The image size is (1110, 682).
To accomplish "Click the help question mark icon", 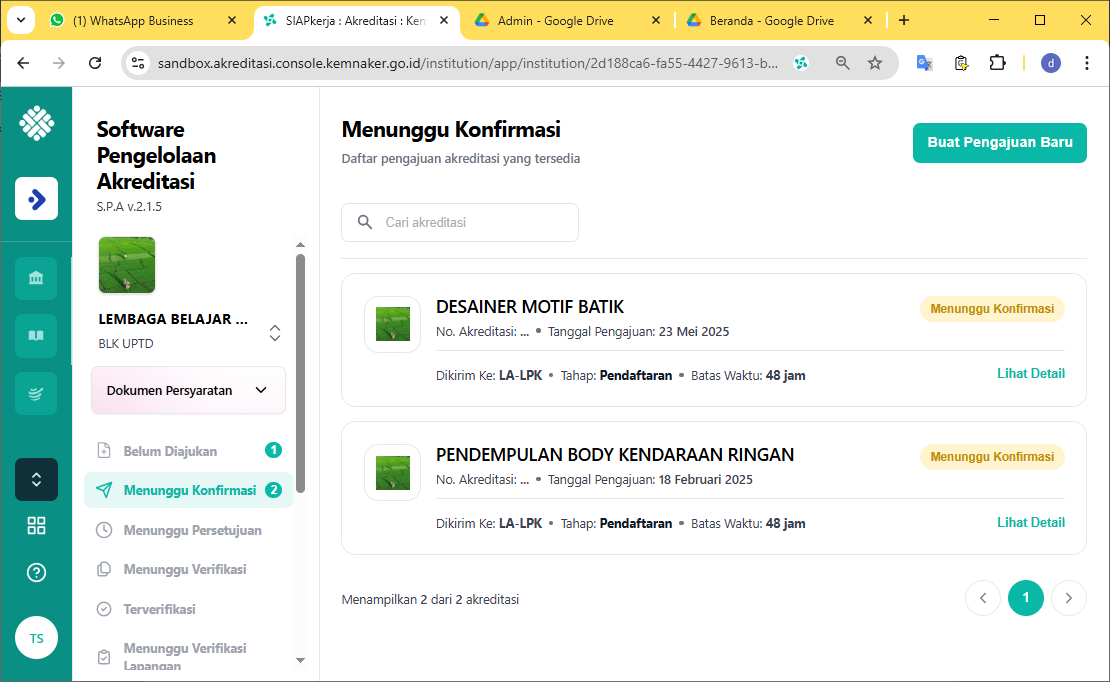I will 36,573.
